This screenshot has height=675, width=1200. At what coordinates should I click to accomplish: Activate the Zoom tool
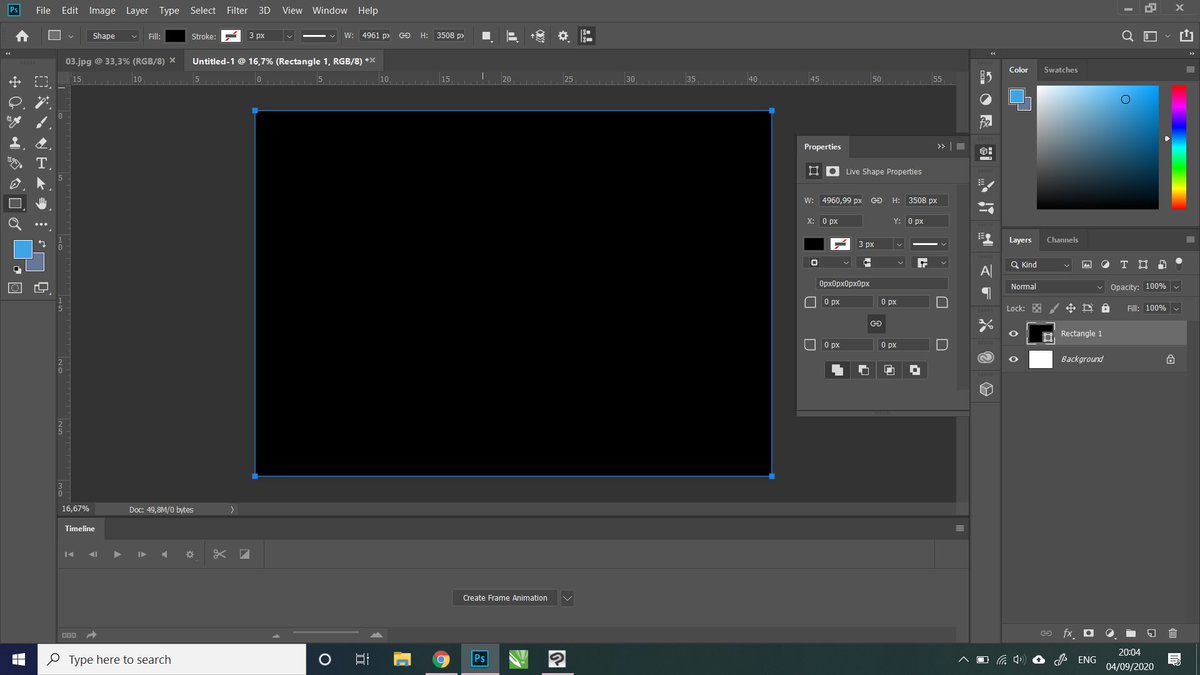click(15, 224)
